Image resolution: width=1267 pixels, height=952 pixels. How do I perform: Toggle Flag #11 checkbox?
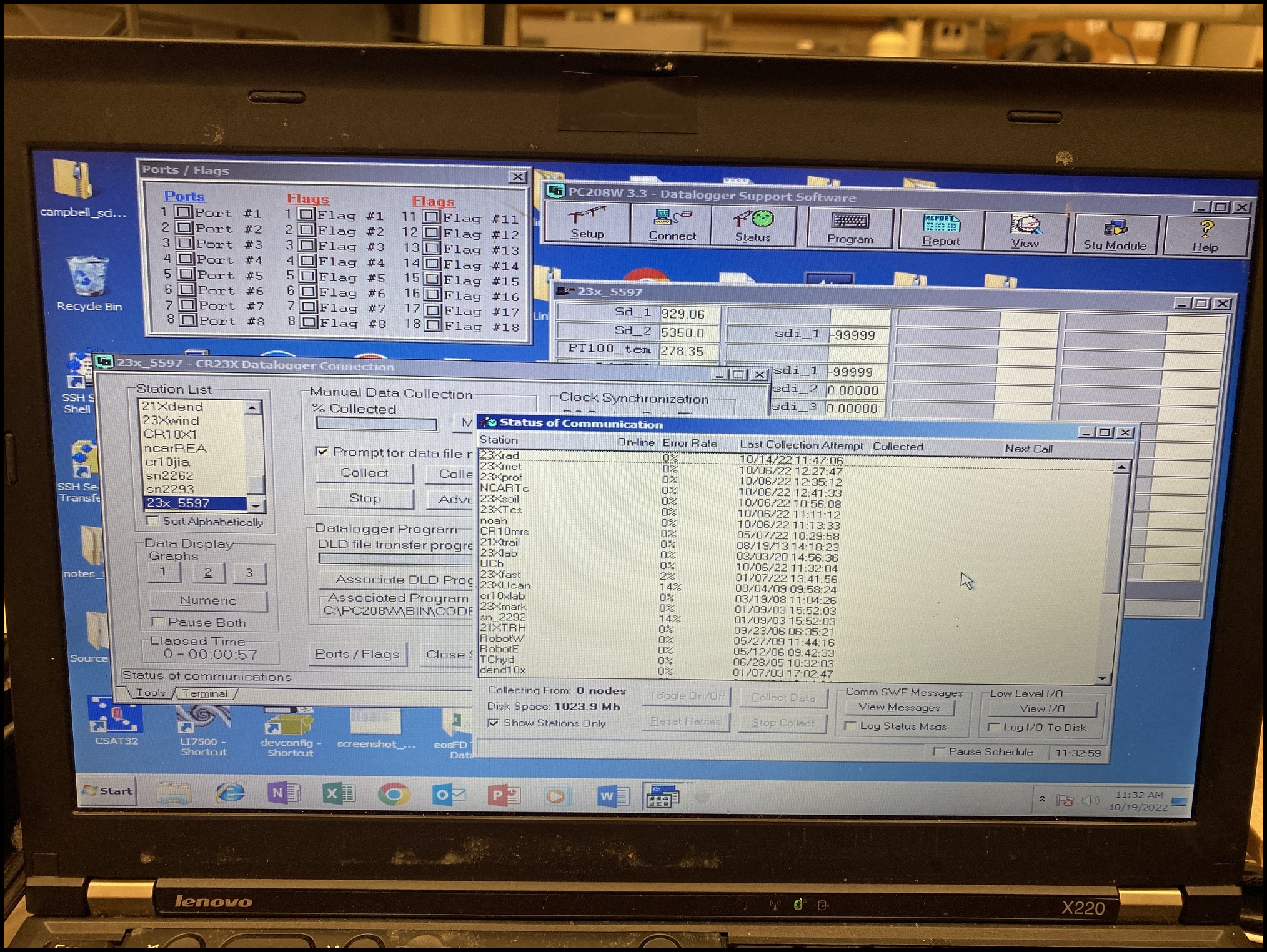tap(431, 217)
